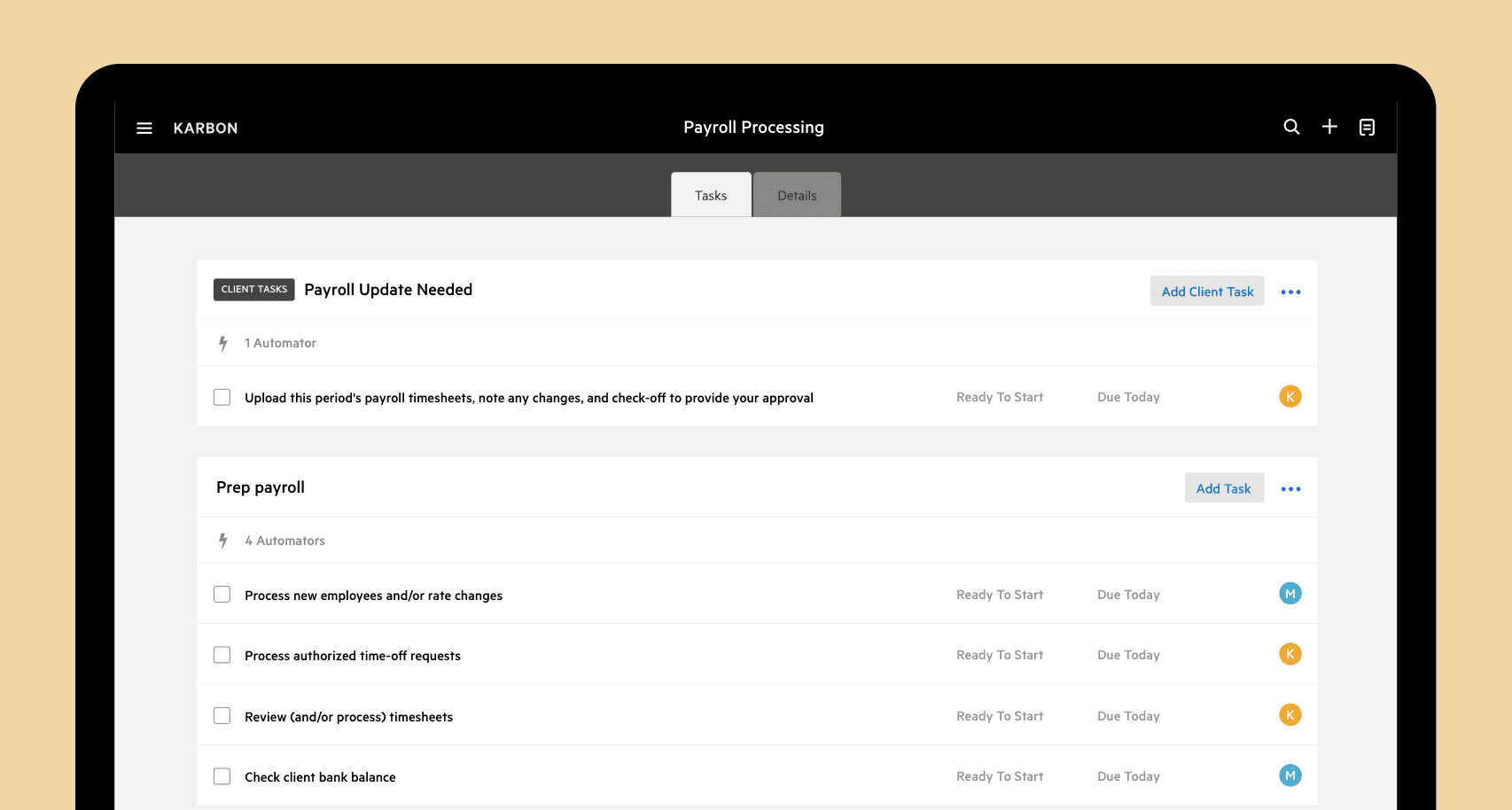The height and width of the screenshot is (810, 1512).
Task: Click Due Today on Process new employees task
Action: tap(1128, 595)
